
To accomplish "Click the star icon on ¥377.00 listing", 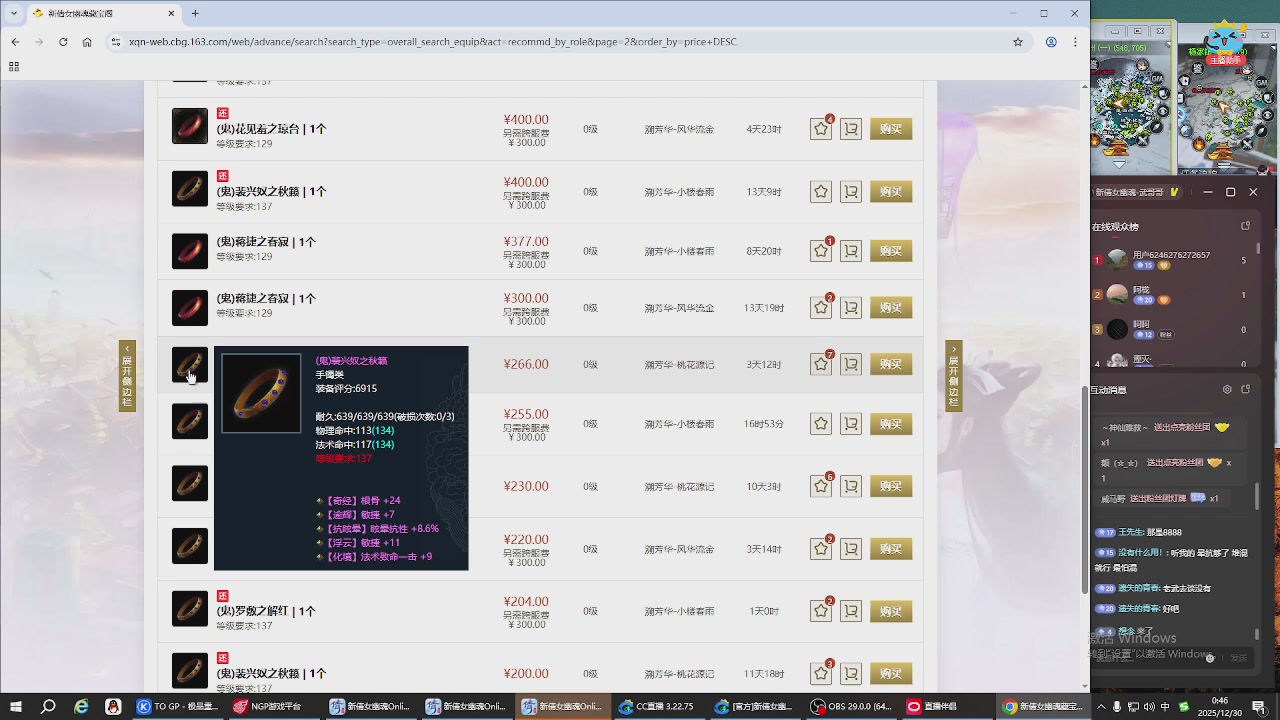I will pyautogui.click(x=821, y=251).
